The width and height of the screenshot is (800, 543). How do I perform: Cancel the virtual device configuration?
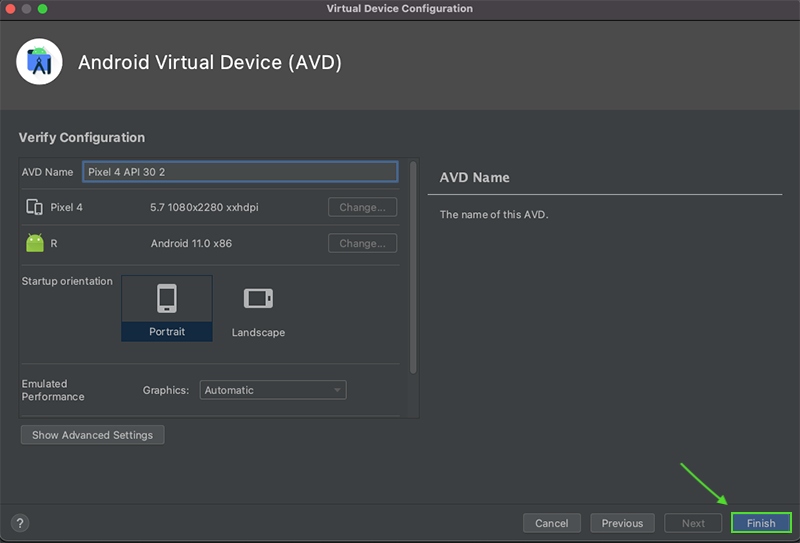pos(551,523)
